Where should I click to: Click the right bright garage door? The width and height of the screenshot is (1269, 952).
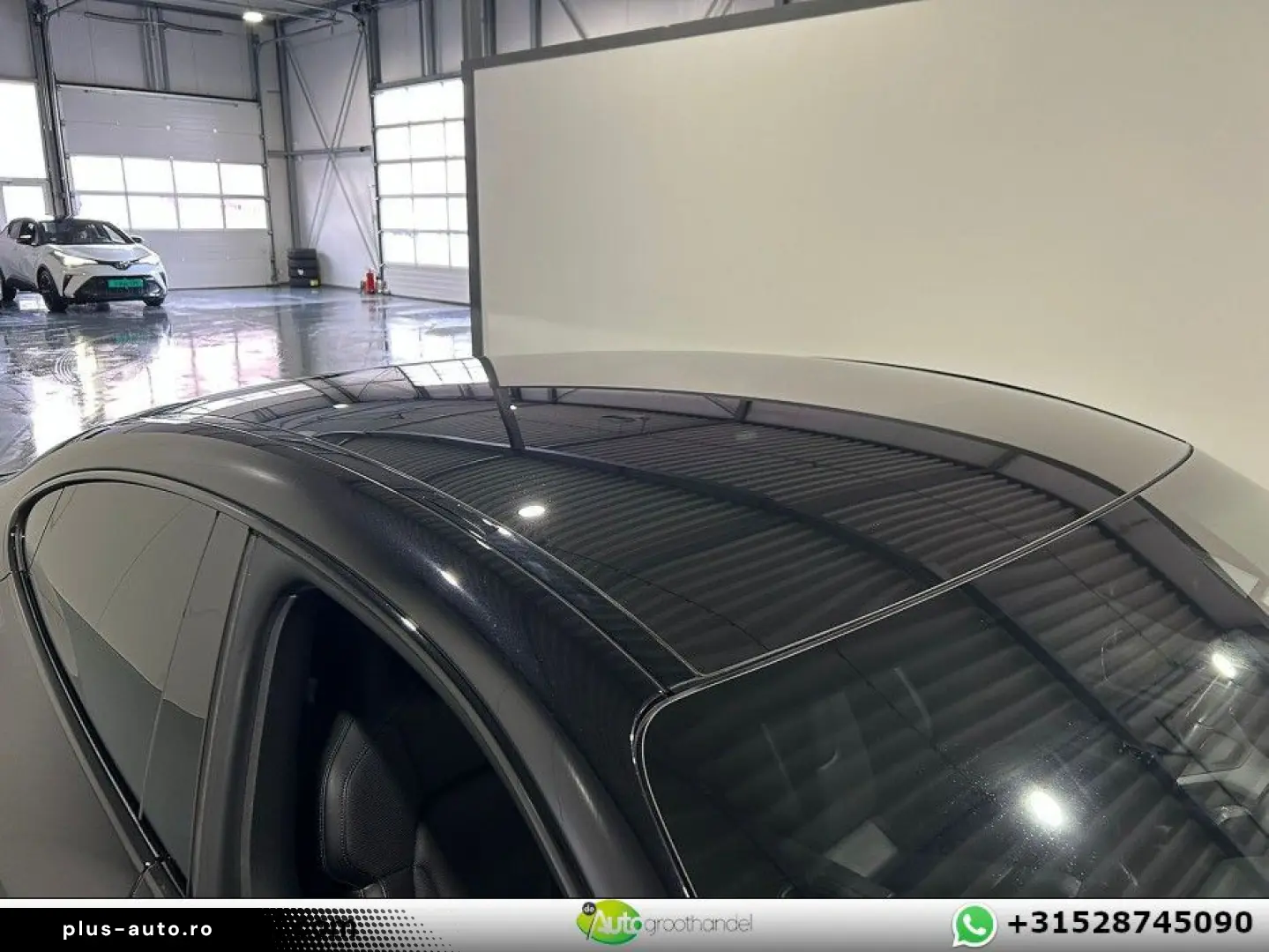417,176
